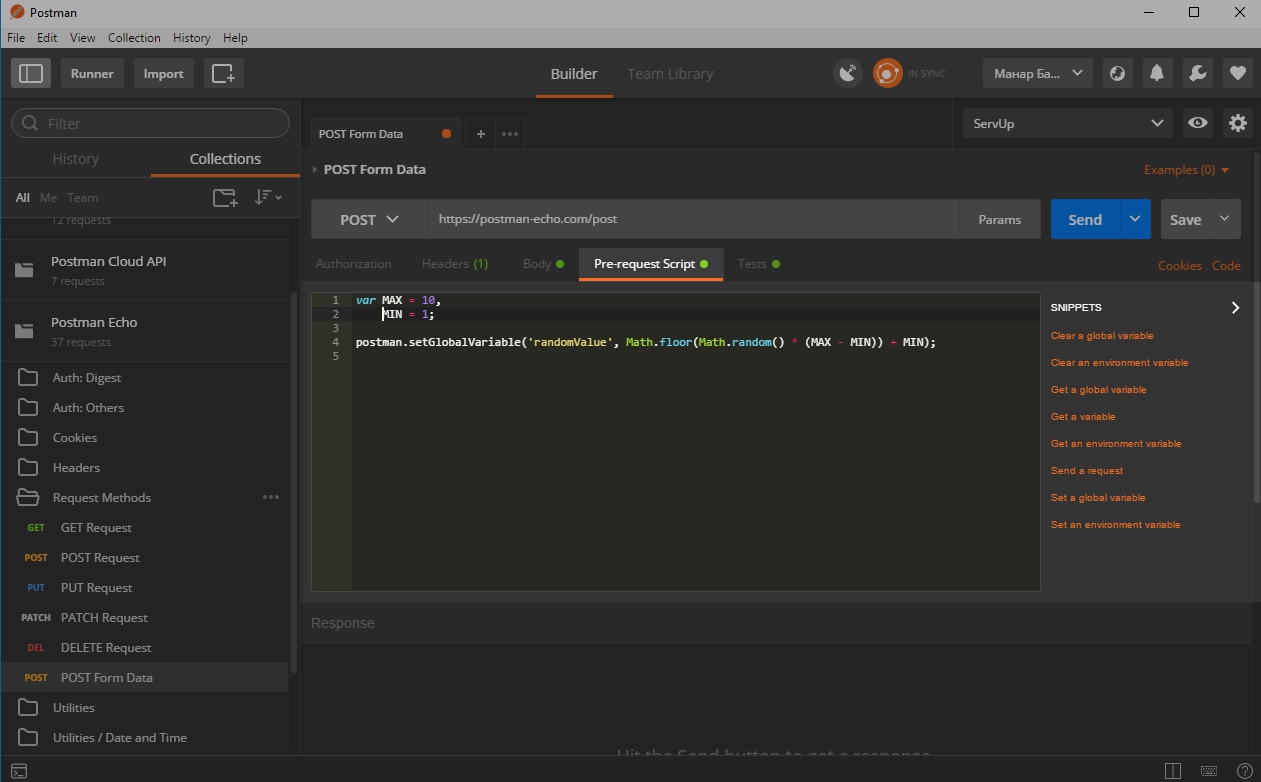This screenshot has height=782, width=1261.
Task: Click the new window icon button
Action: [223, 73]
